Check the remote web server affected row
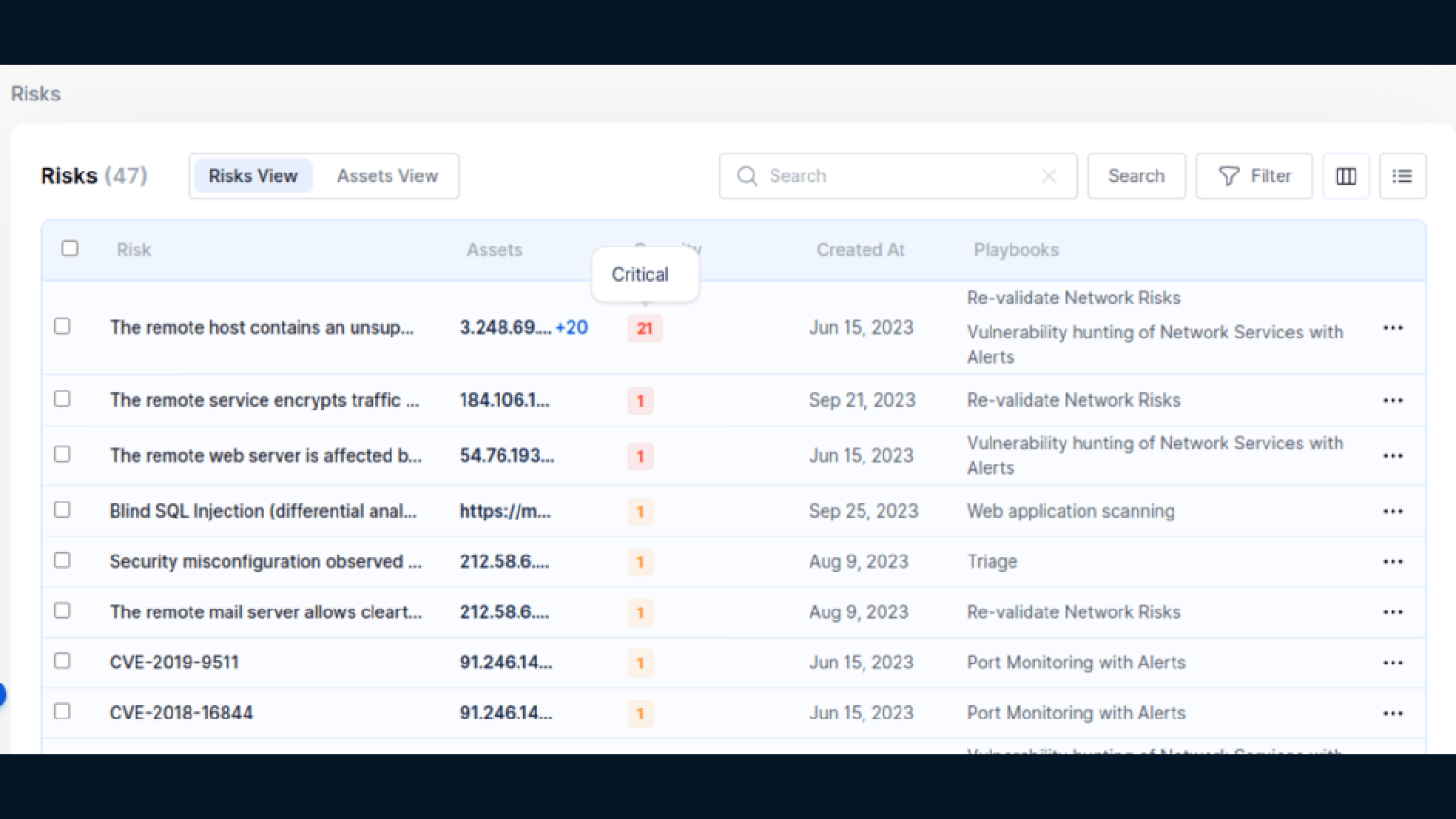Image resolution: width=1456 pixels, height=819 pixels. [63, 454]
